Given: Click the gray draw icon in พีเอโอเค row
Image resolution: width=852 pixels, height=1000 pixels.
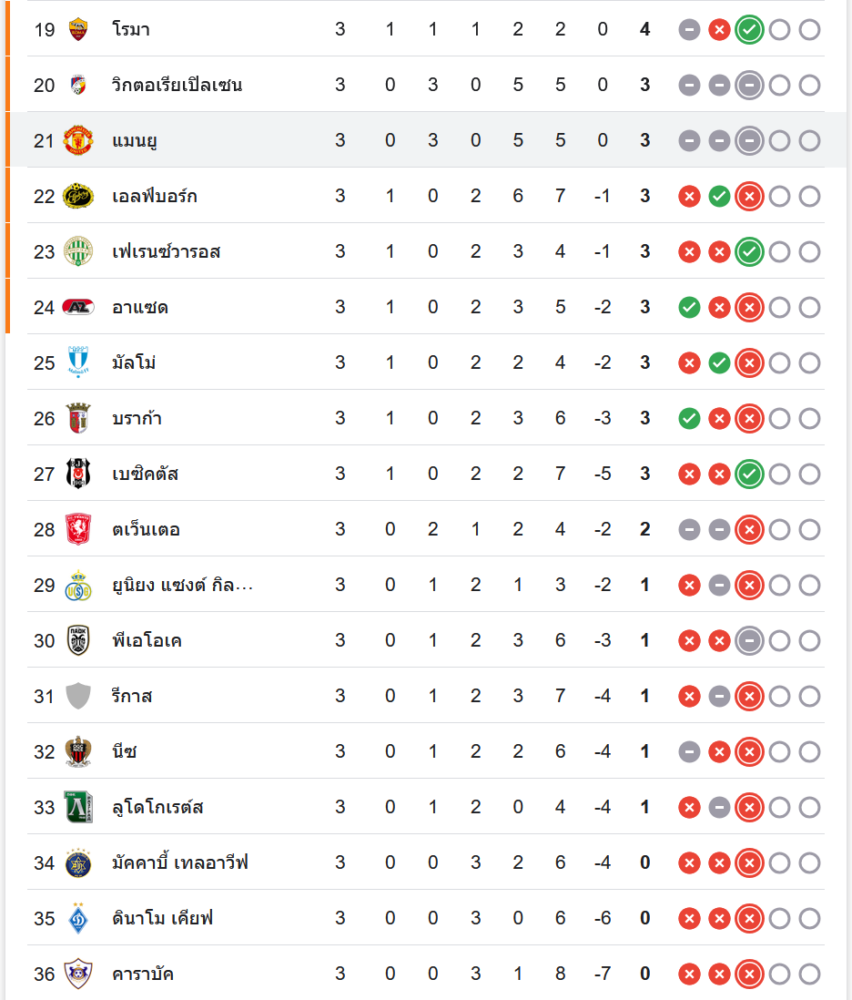Looking at the screenshot, I should [748, 640].
